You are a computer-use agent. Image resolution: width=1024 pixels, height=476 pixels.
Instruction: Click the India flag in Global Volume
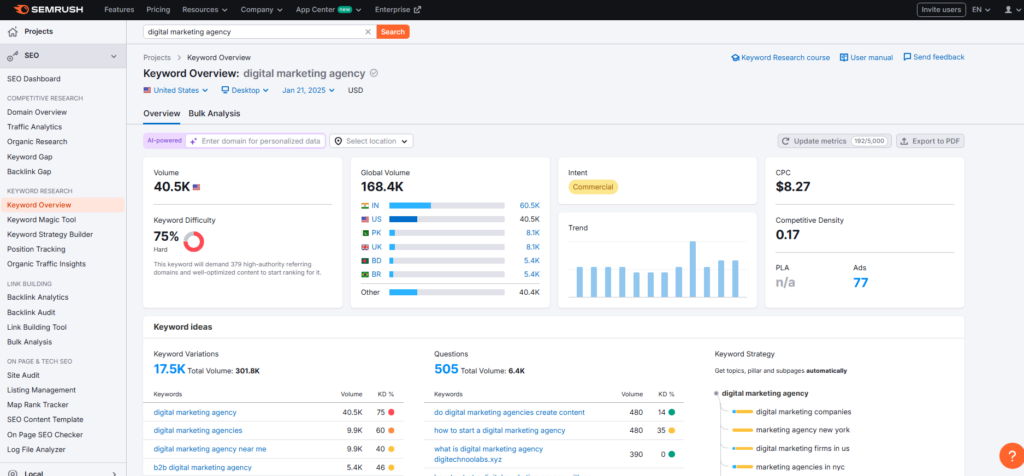(x=365, y=205)
